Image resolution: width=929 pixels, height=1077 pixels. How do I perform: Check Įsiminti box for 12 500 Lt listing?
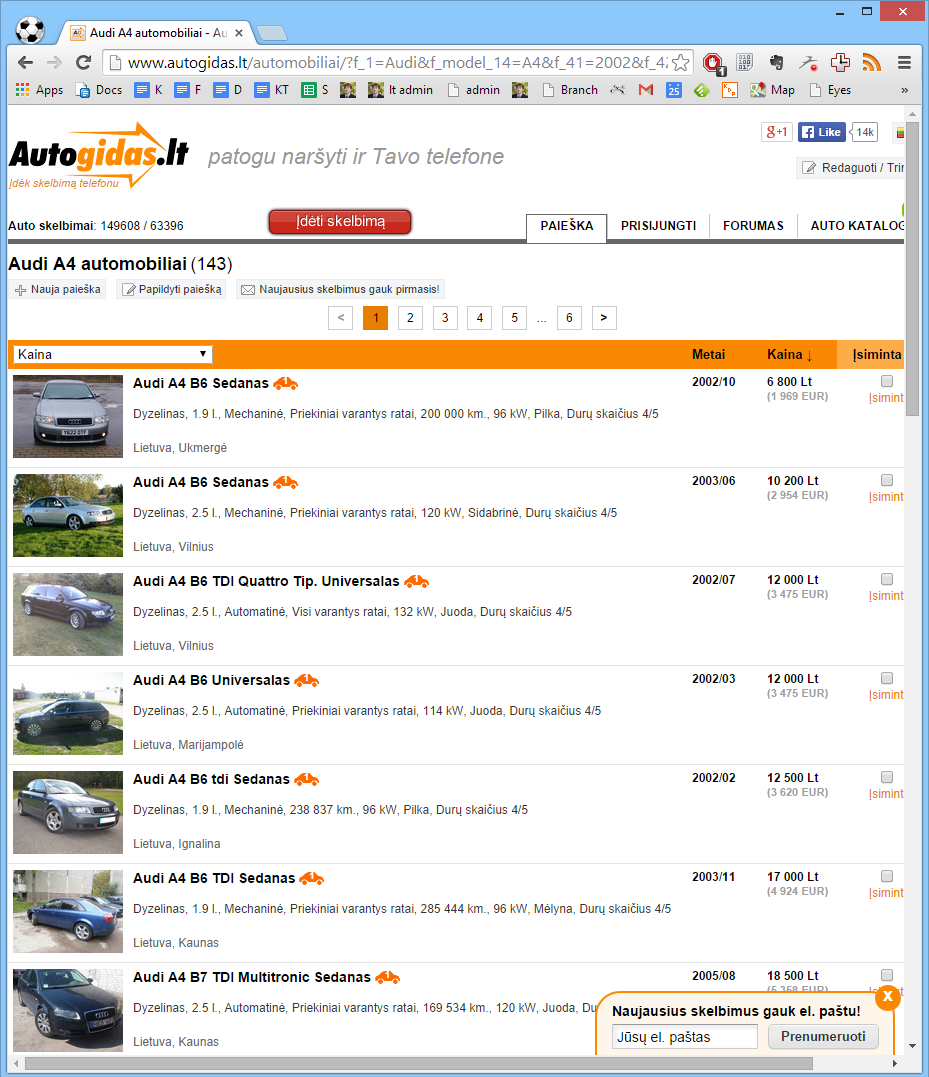pyautogui.click(x=887, y=777)
